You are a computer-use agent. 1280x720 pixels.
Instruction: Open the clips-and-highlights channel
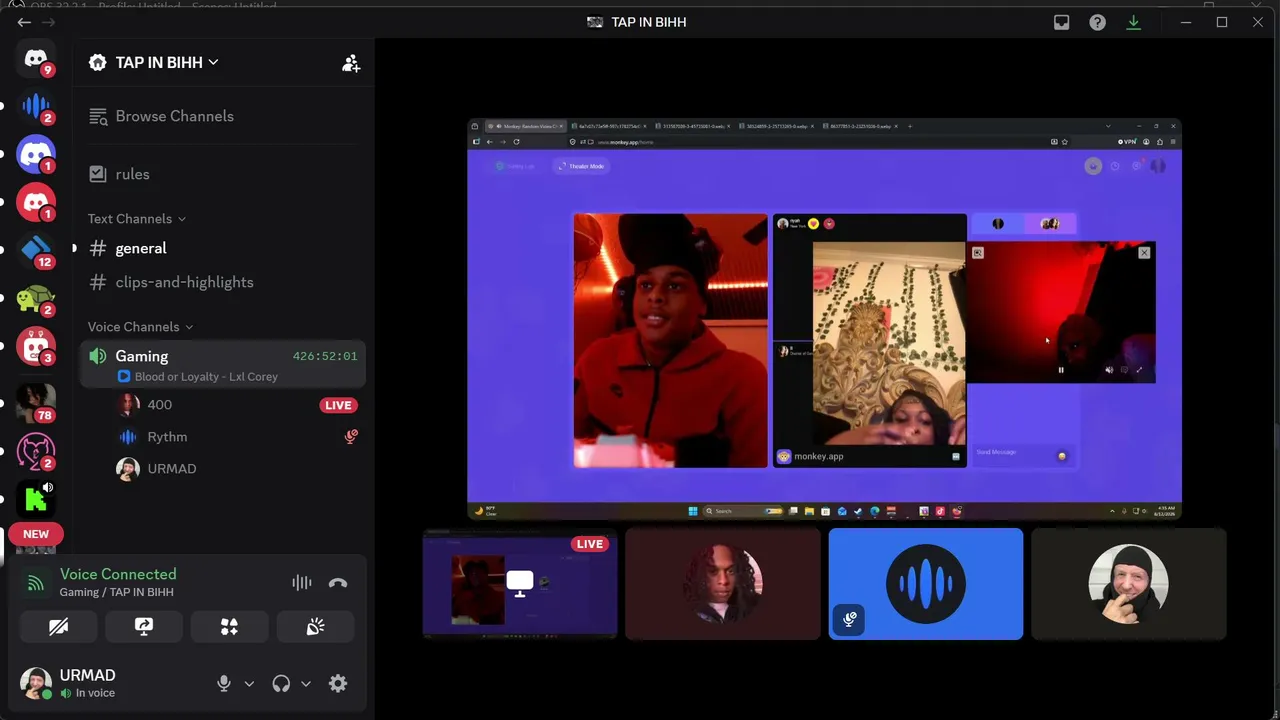222,282
